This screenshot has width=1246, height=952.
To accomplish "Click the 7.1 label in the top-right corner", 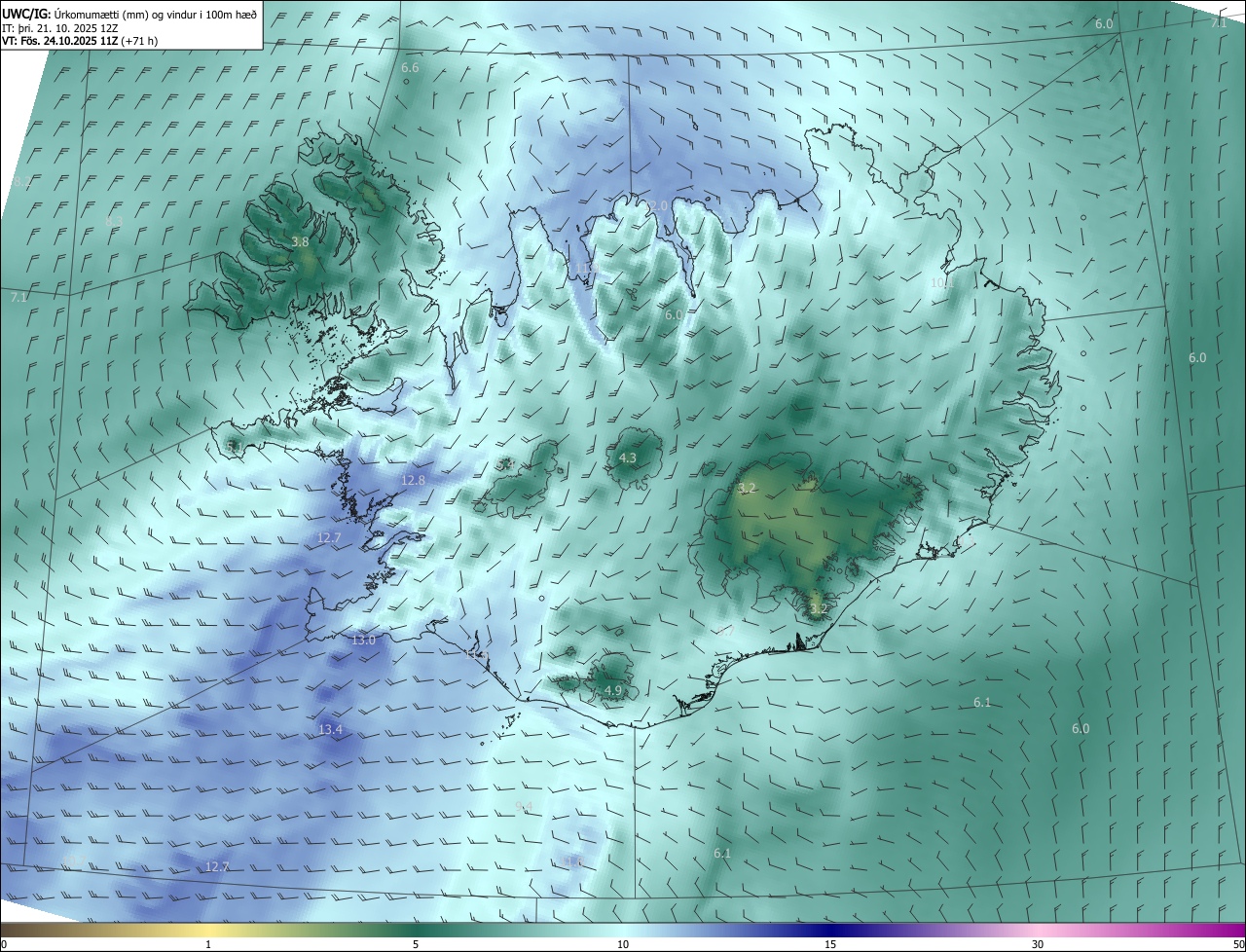I will (1220, 22).
